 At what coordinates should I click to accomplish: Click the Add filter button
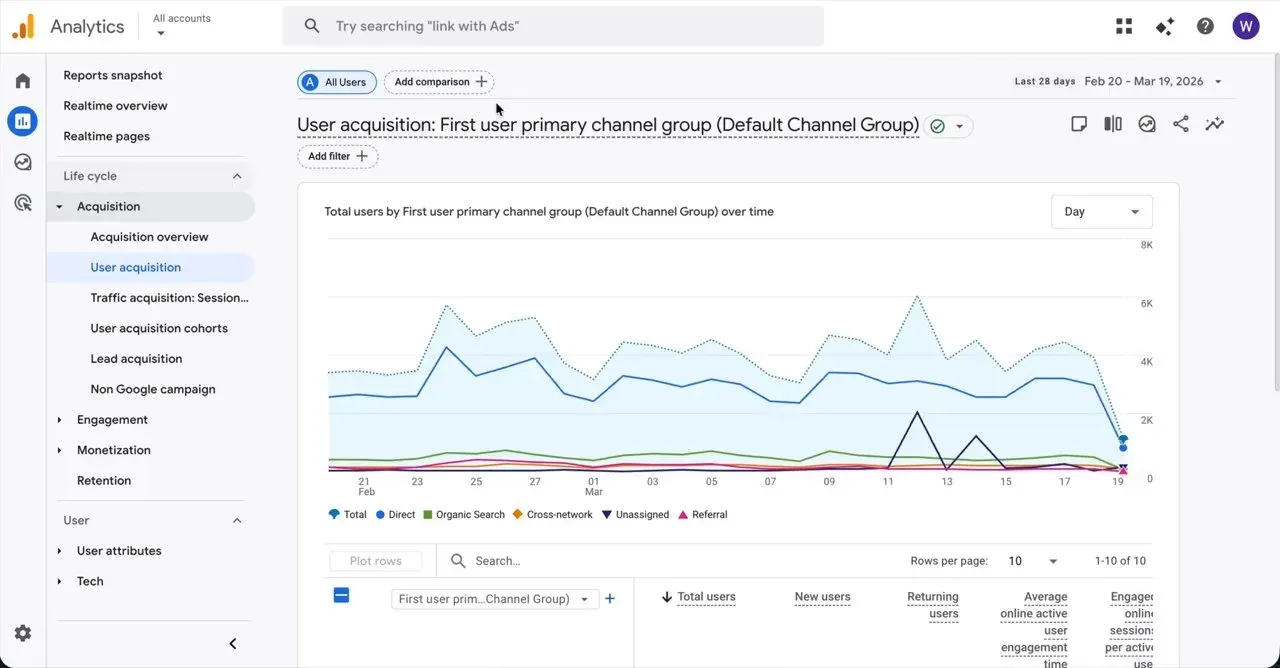click(x=338, y=156)
